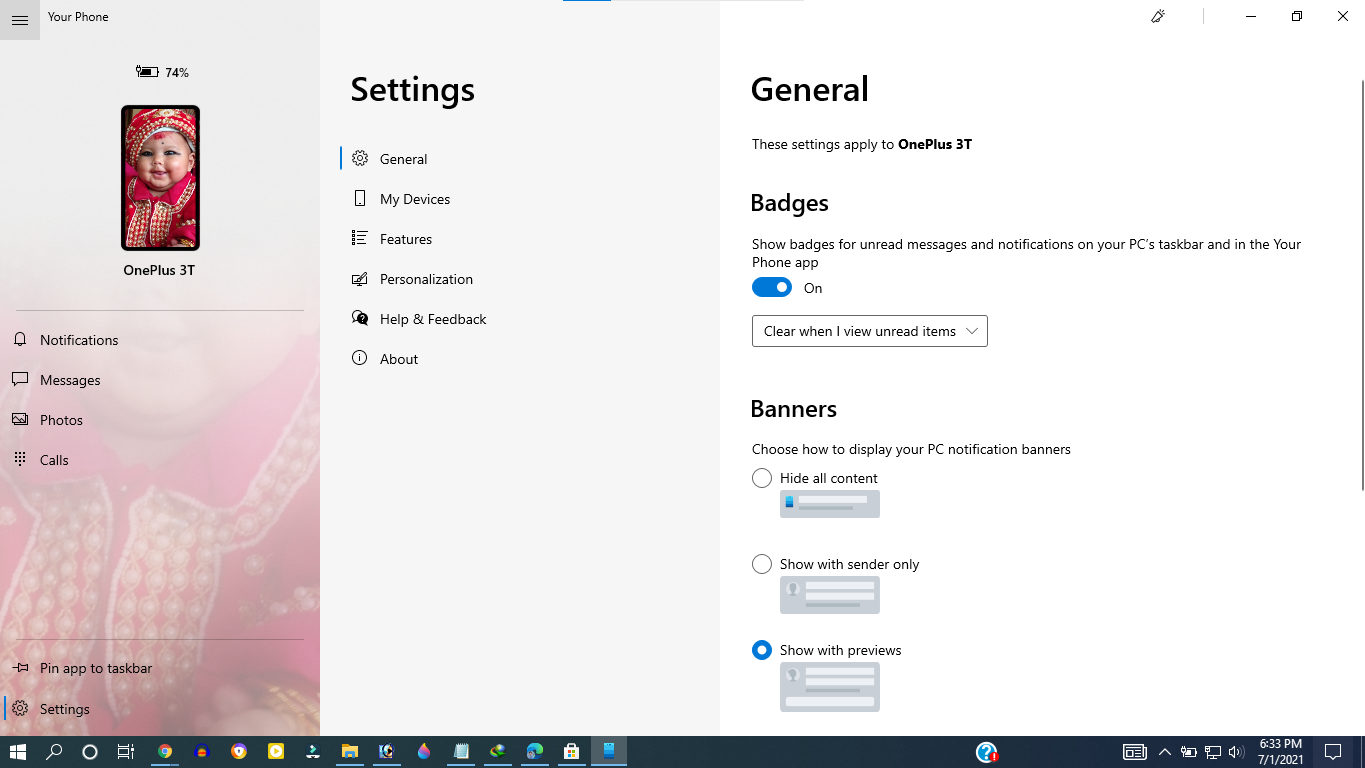Click the News and interests tray icon
This screenshot has width=1365, height=768.
click(1134, 752)
